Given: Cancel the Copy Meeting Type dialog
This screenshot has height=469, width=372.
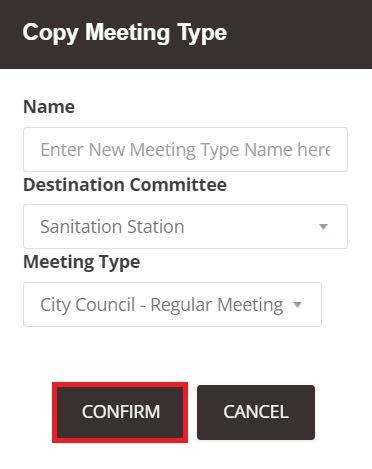Looking at the screenshot, I should point(256,412).
